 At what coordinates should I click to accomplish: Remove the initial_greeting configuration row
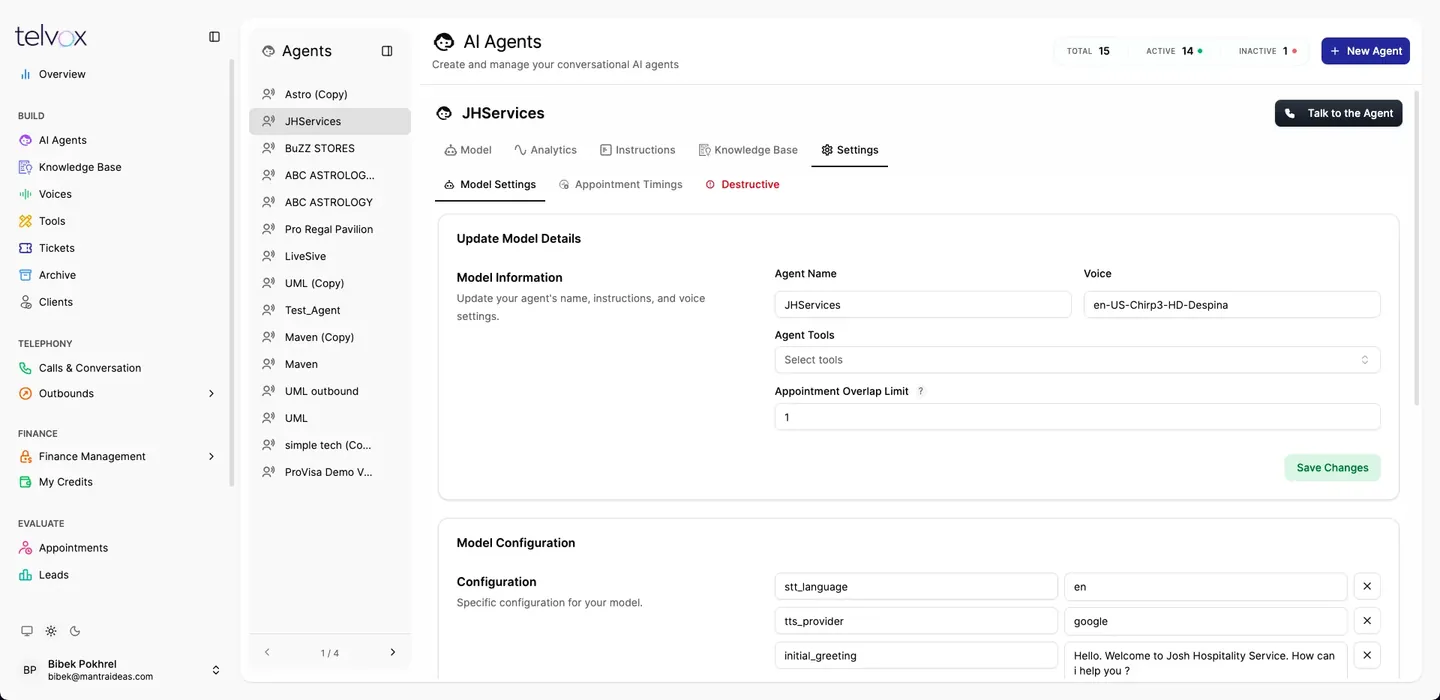(1367, 655)
